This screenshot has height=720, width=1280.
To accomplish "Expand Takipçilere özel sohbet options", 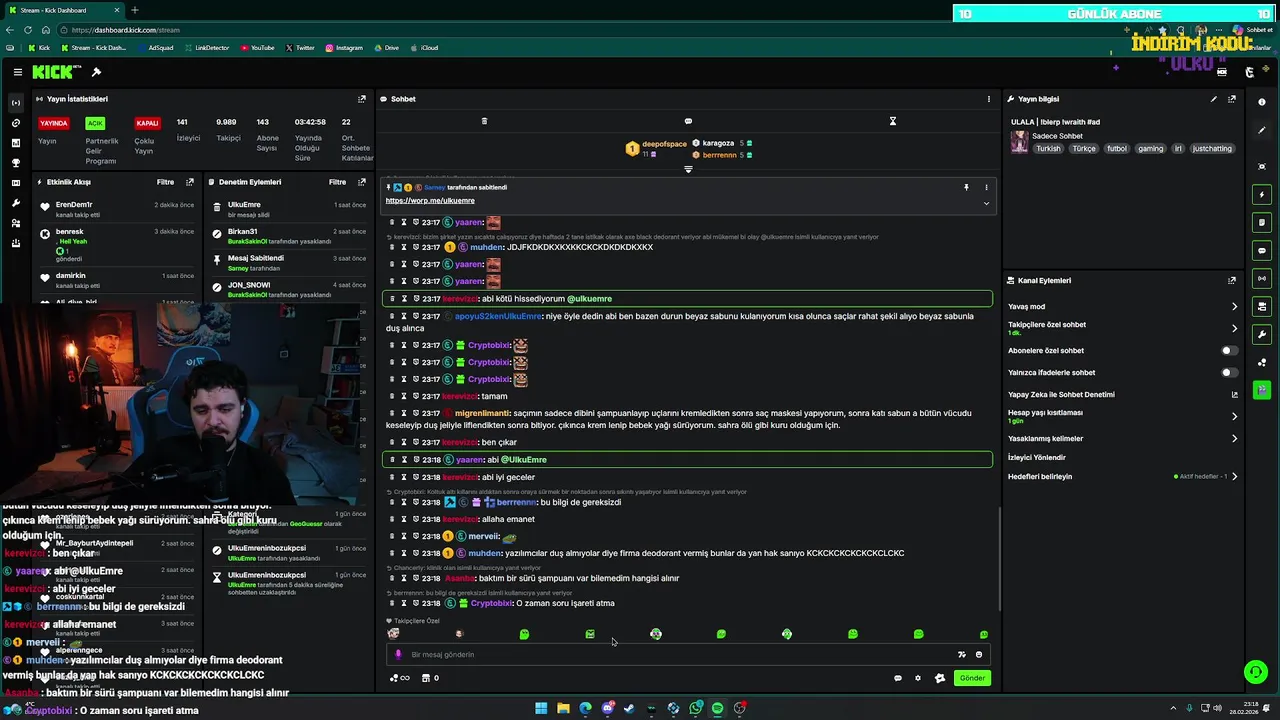I will point(1234,328).
